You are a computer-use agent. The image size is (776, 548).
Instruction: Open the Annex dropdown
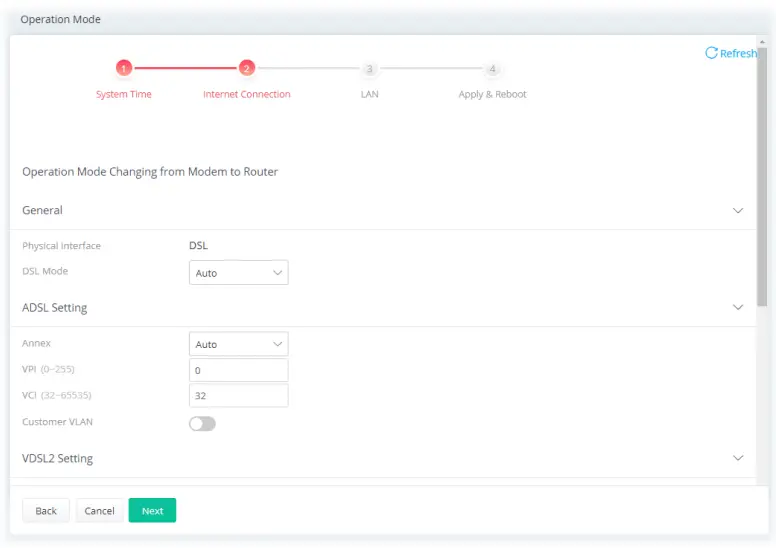point(239,344)
